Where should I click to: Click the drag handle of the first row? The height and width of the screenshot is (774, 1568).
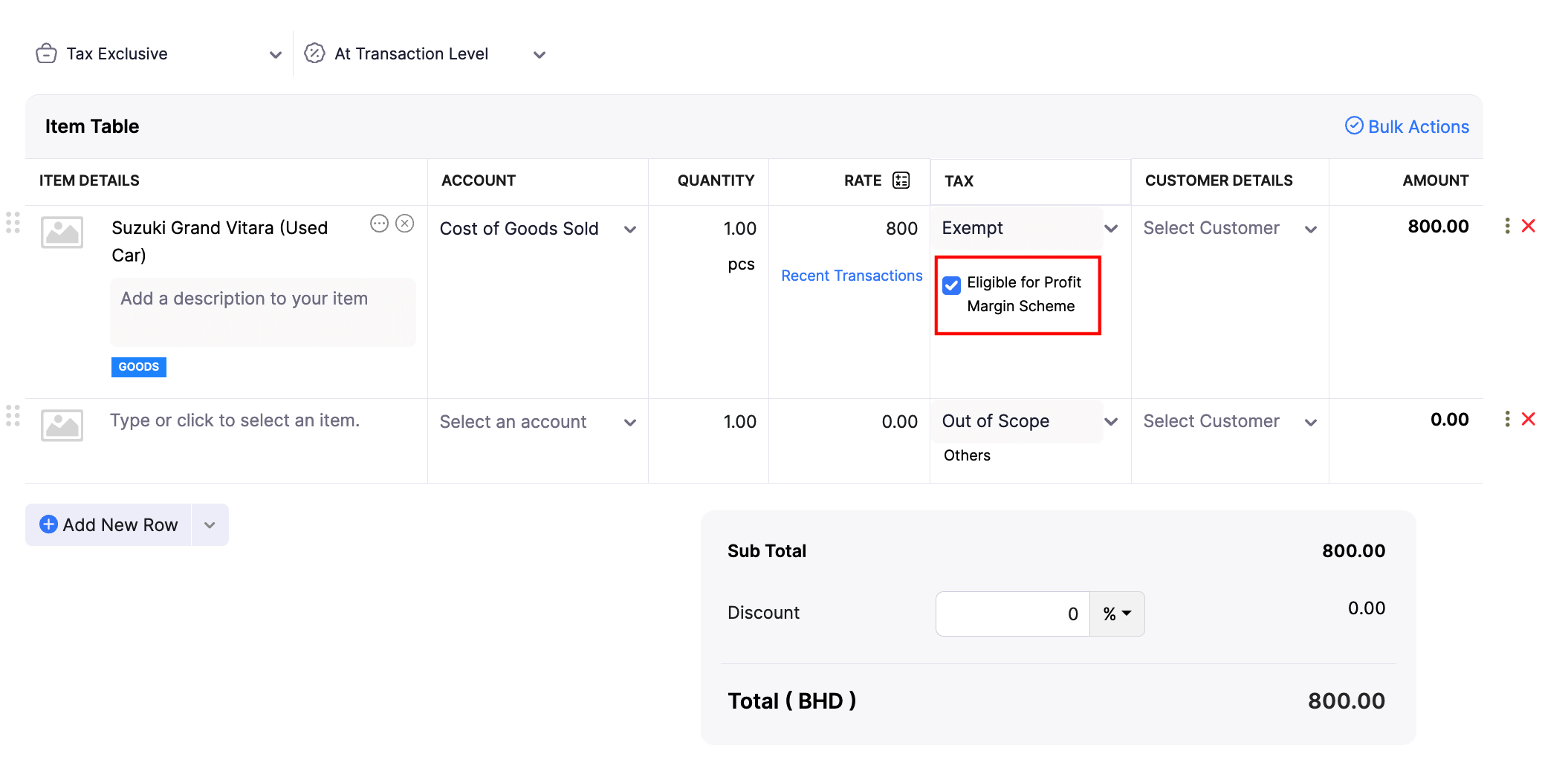pyautogui.click(x=13, y=223)
